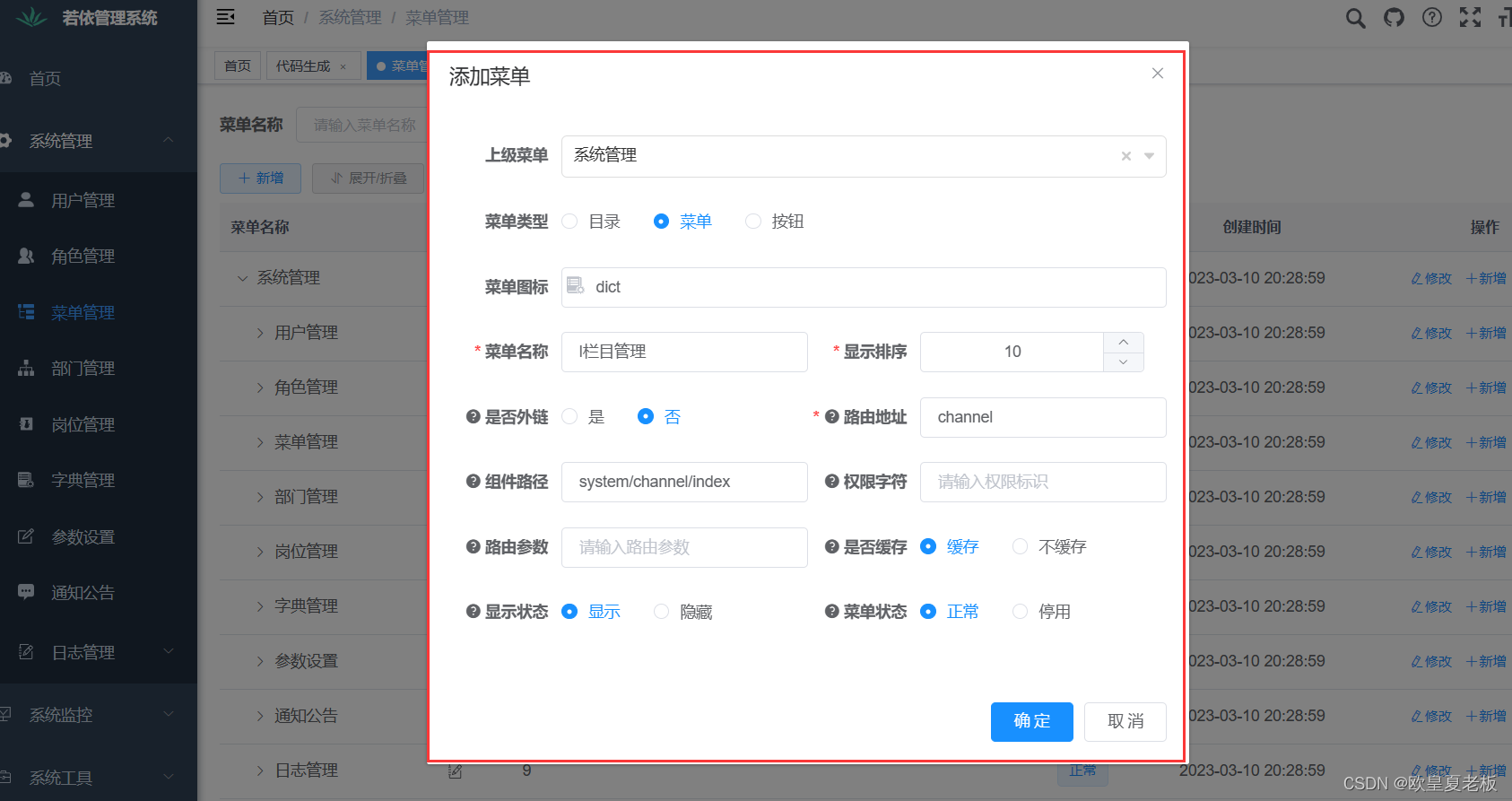The image size is (1512, 801).
Task: Choose 否 for 是否外链
Action: coord(646,416)
